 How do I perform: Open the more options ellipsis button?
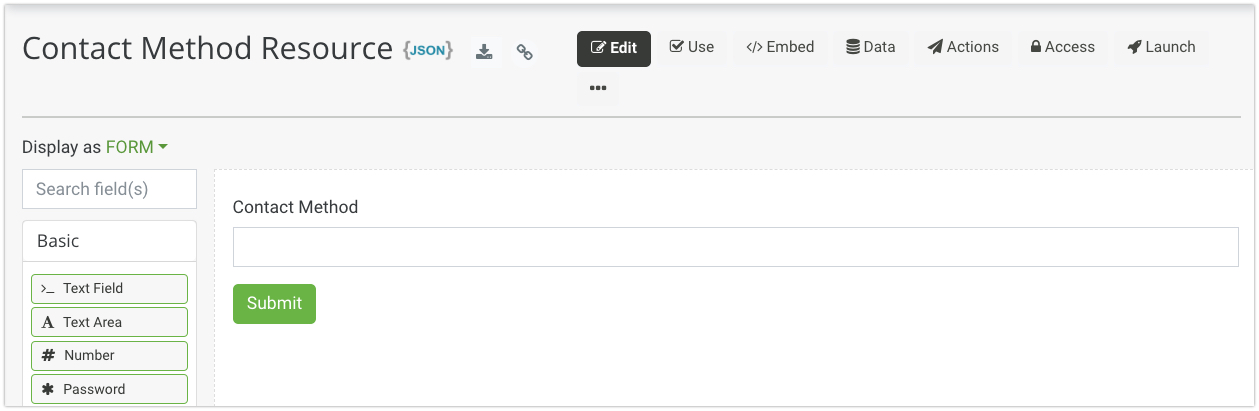point(598,88)
